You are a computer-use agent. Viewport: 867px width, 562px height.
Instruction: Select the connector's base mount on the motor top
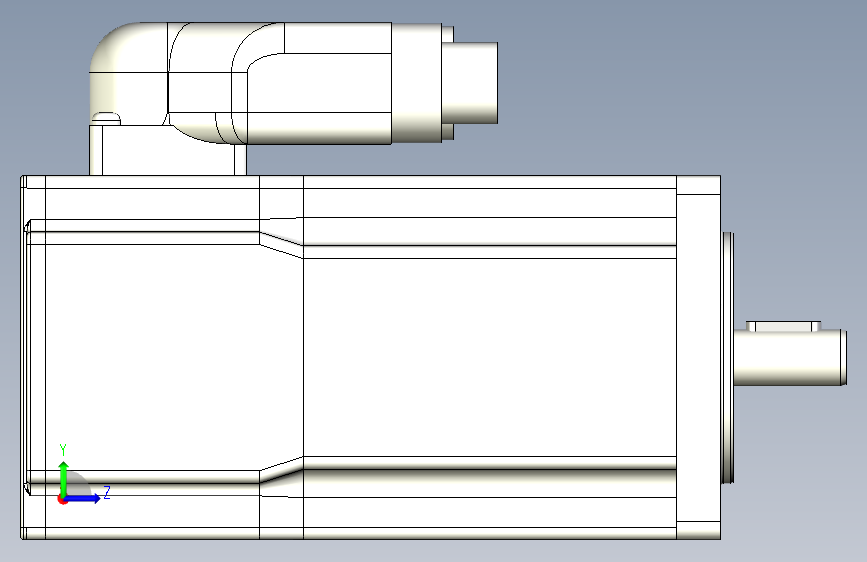click(x=168, y=150)
